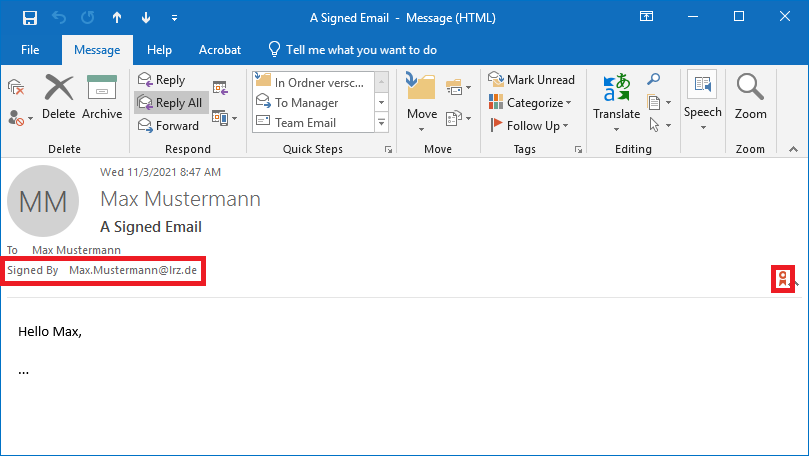Expand the Quick Steps gallery
Screen dimensions: 809x456
(381, 122)
